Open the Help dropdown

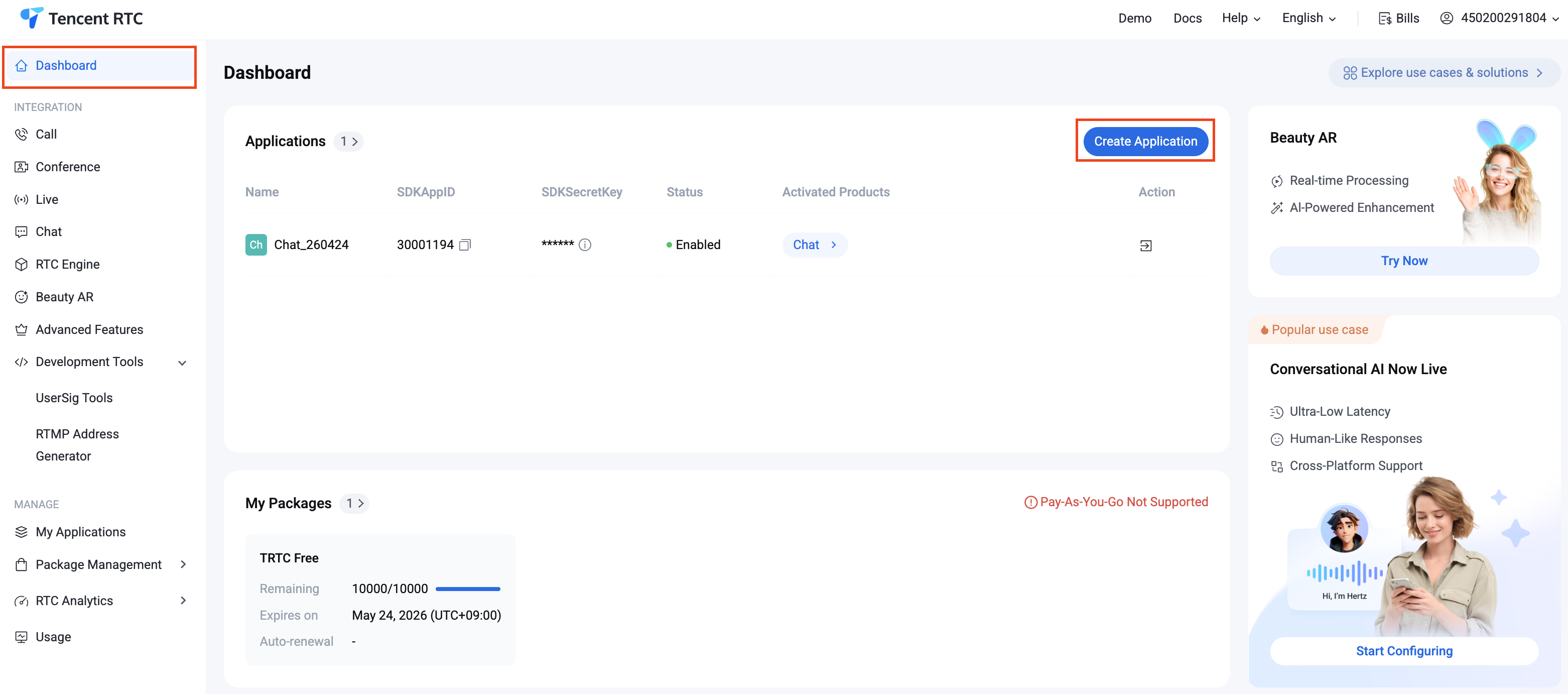(x=1241, y=18)
